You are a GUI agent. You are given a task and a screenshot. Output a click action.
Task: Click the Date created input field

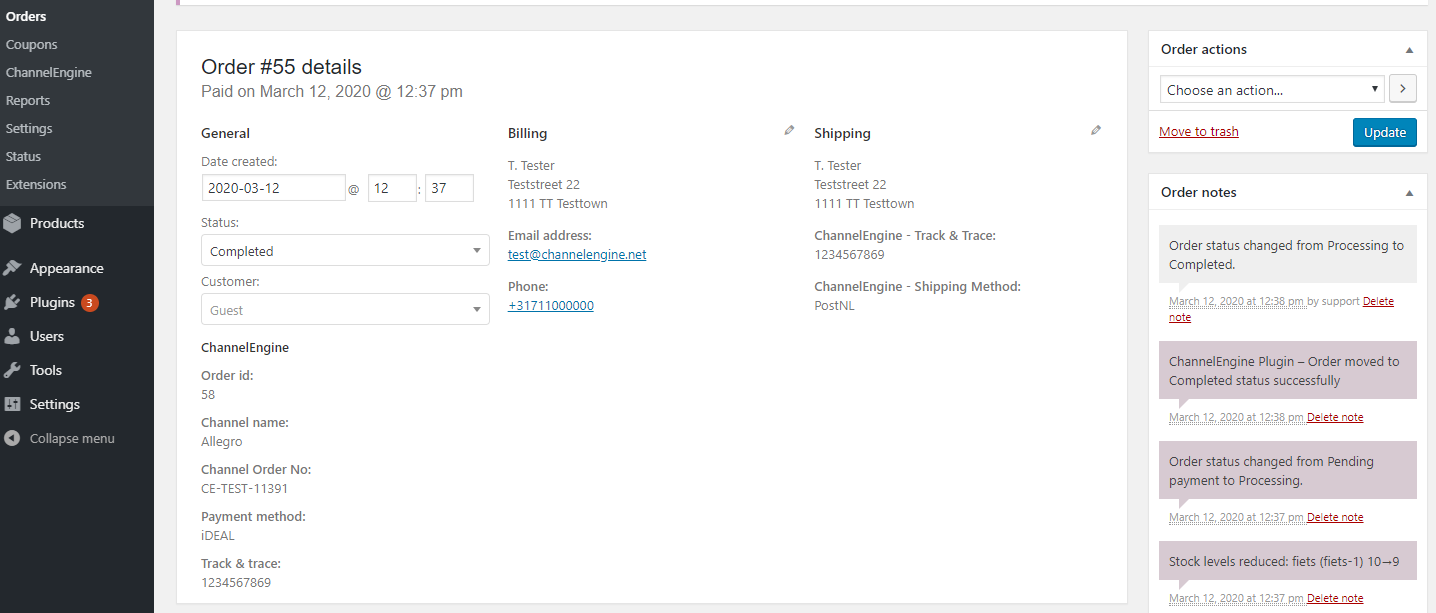[x=273, y=188]
